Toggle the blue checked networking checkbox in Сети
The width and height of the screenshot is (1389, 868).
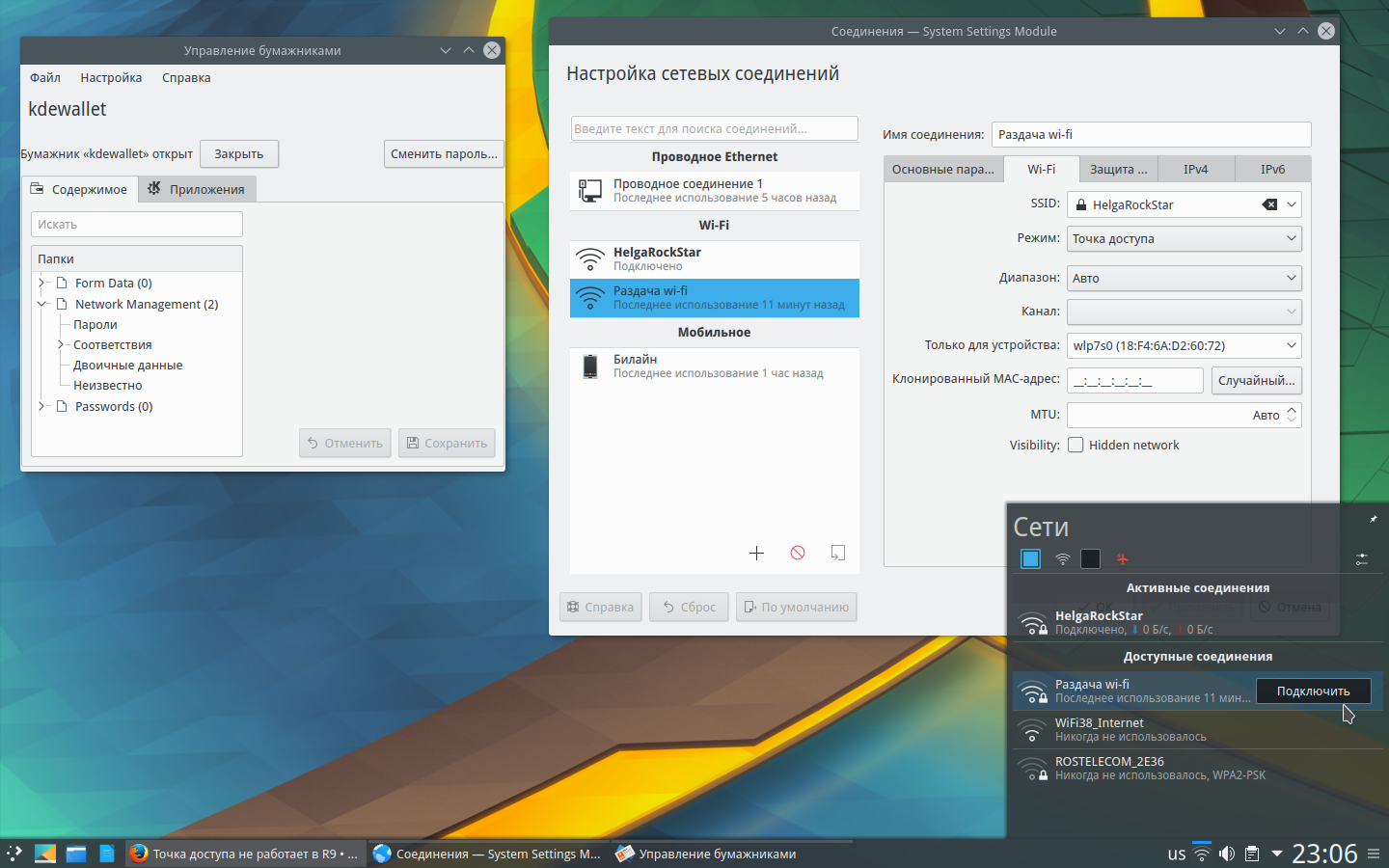[1031, 558]
